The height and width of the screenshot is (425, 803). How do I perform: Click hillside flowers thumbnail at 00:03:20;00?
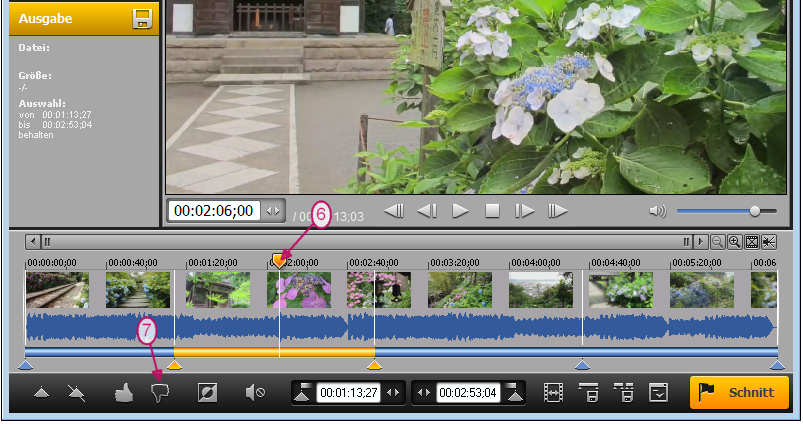click(x=460, y=290)
